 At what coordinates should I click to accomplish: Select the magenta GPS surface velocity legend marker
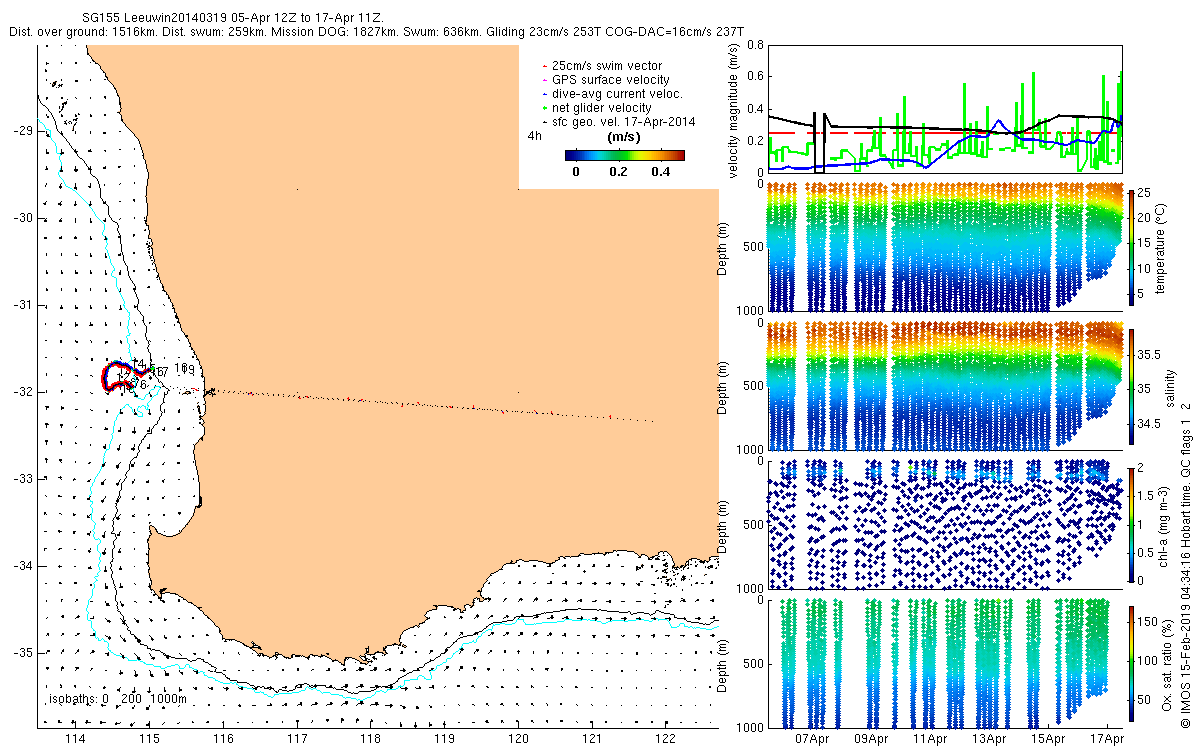543,80
